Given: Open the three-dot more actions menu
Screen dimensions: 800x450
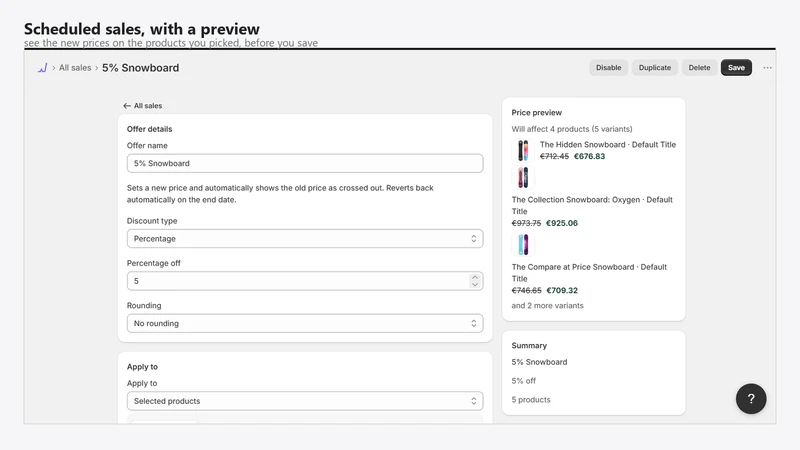Looking at the screenshot, I should (767, 68).
